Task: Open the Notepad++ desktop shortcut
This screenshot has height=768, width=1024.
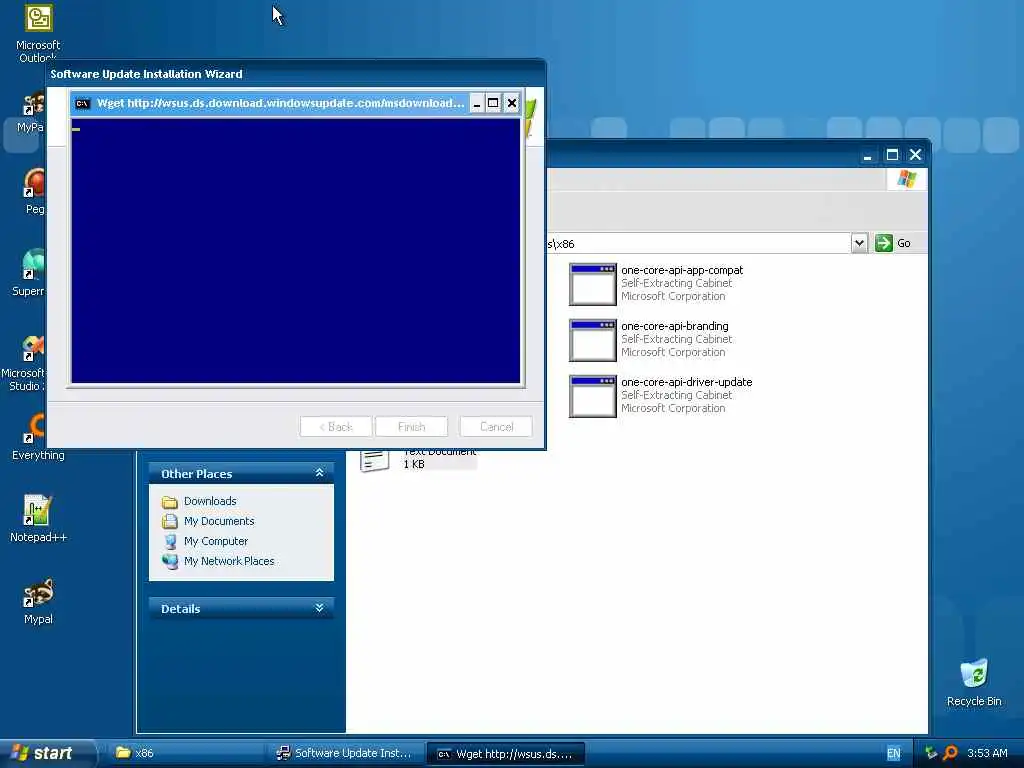Action: pos(37,510)
